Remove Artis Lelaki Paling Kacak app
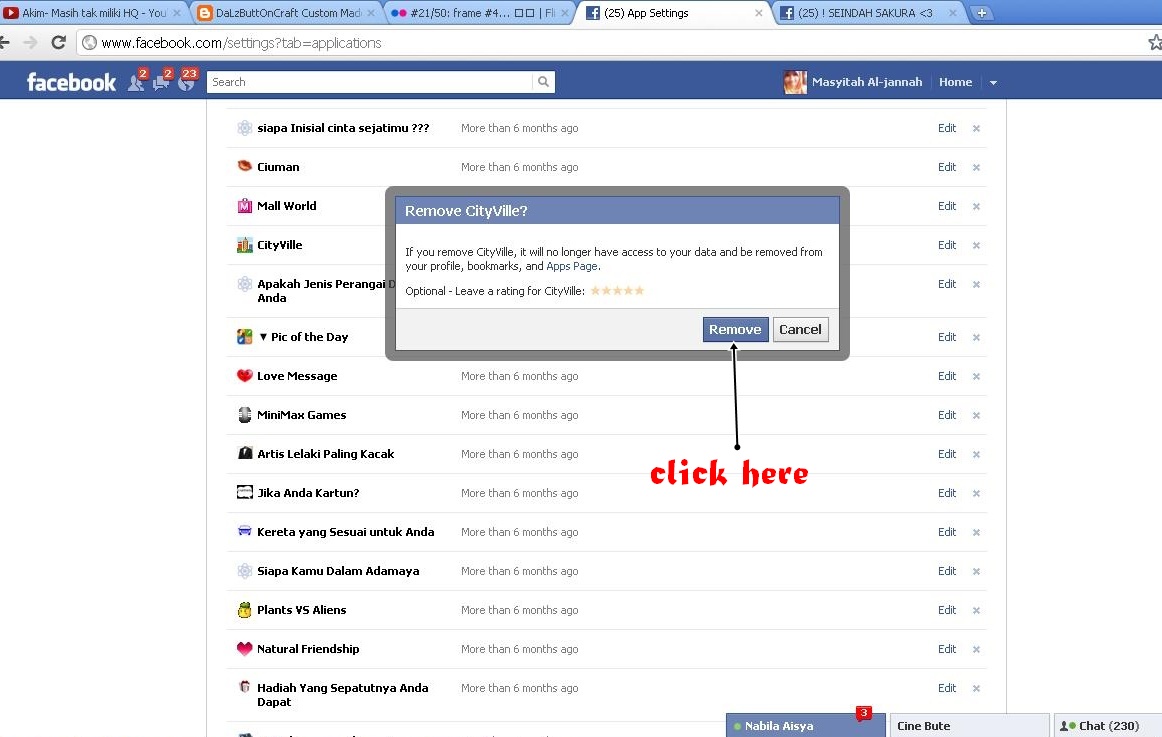Screen dimensions: 1162x737 click(x=976, y=455)
